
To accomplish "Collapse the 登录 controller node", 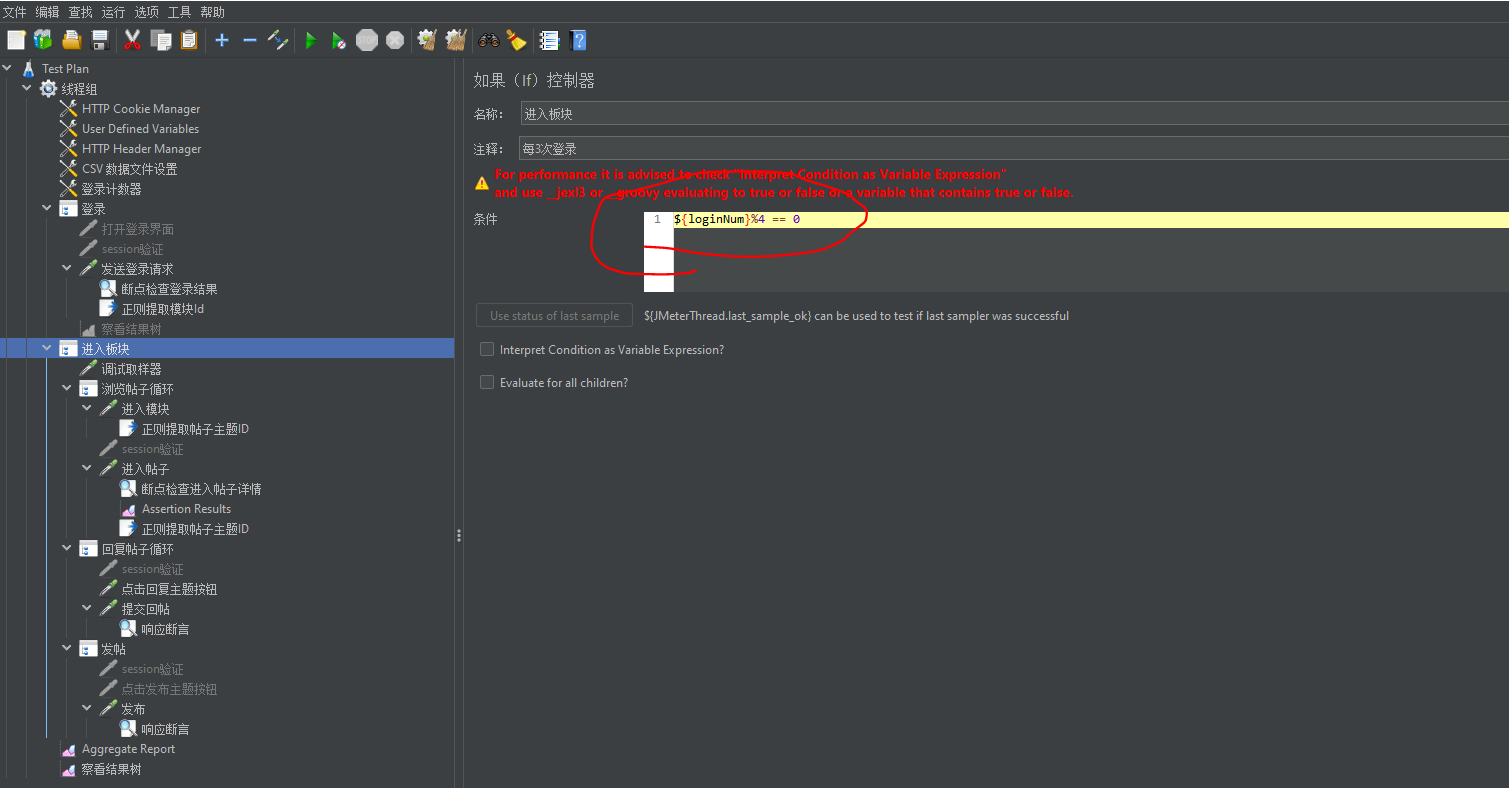I will (x=47, y=209).
